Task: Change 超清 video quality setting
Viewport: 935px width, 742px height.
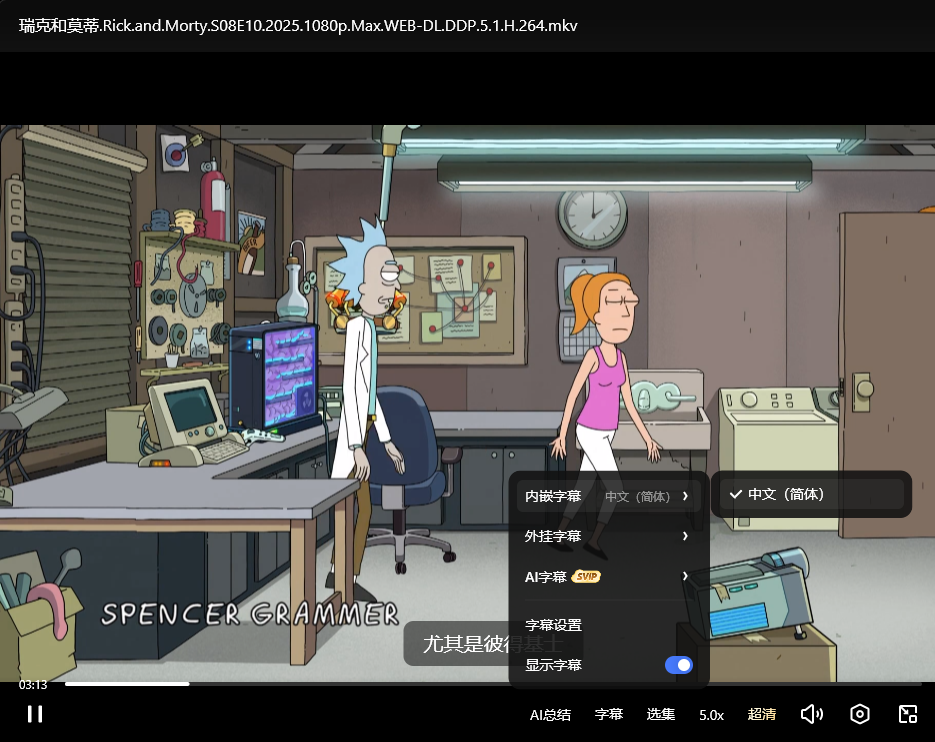Action: click(x=761, y=714)
